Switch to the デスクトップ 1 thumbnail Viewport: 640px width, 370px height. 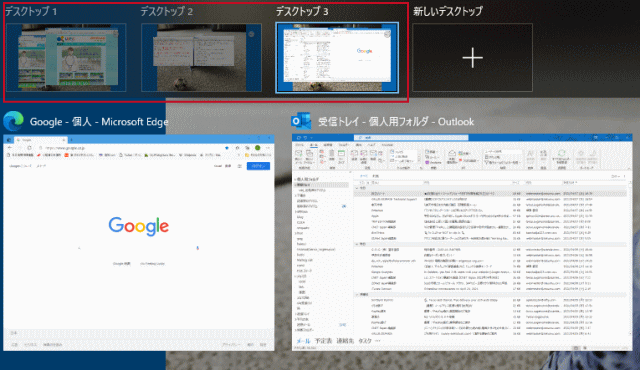tap(66, 57)
